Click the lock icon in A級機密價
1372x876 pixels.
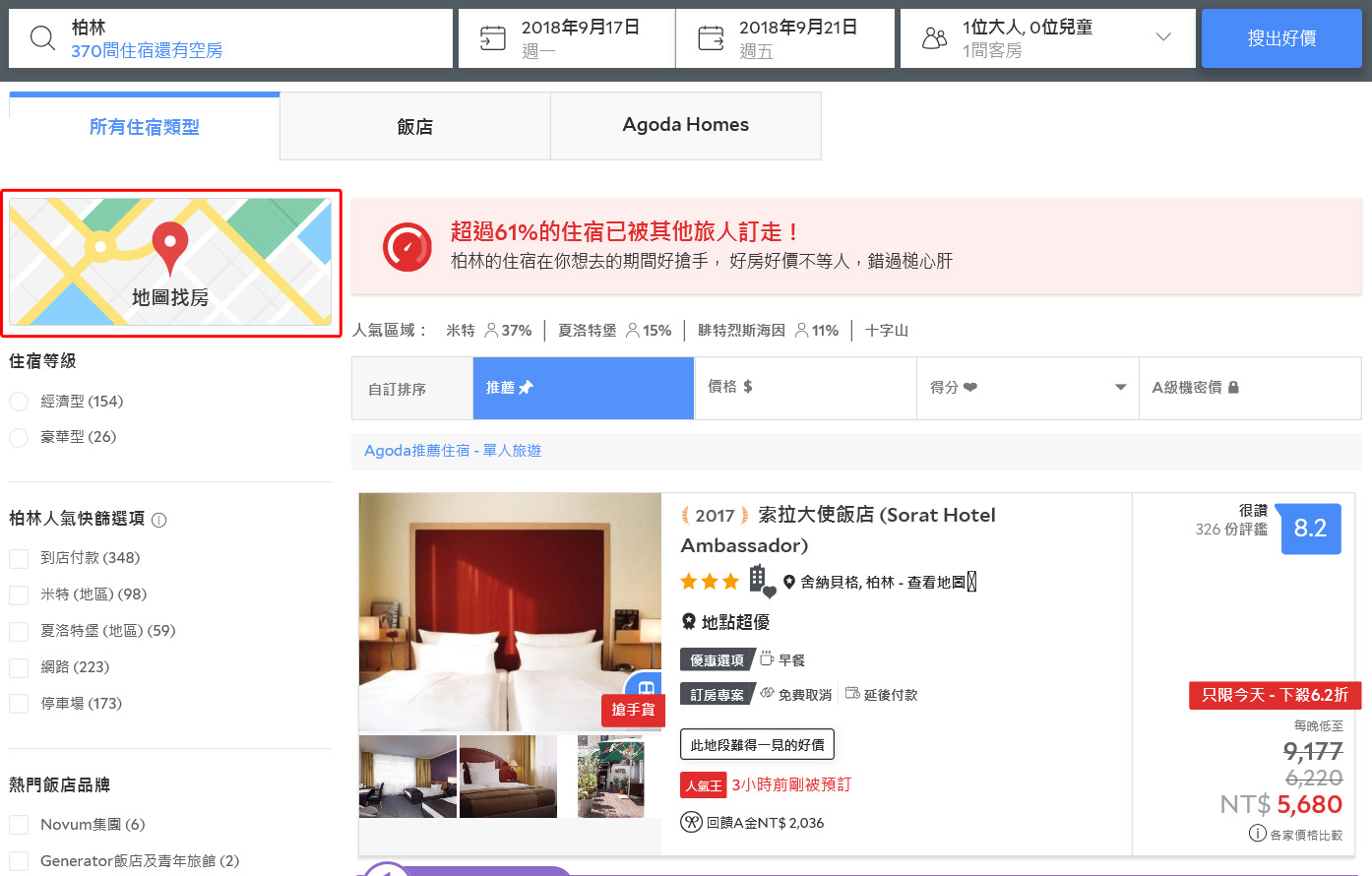pos(1233,388)
